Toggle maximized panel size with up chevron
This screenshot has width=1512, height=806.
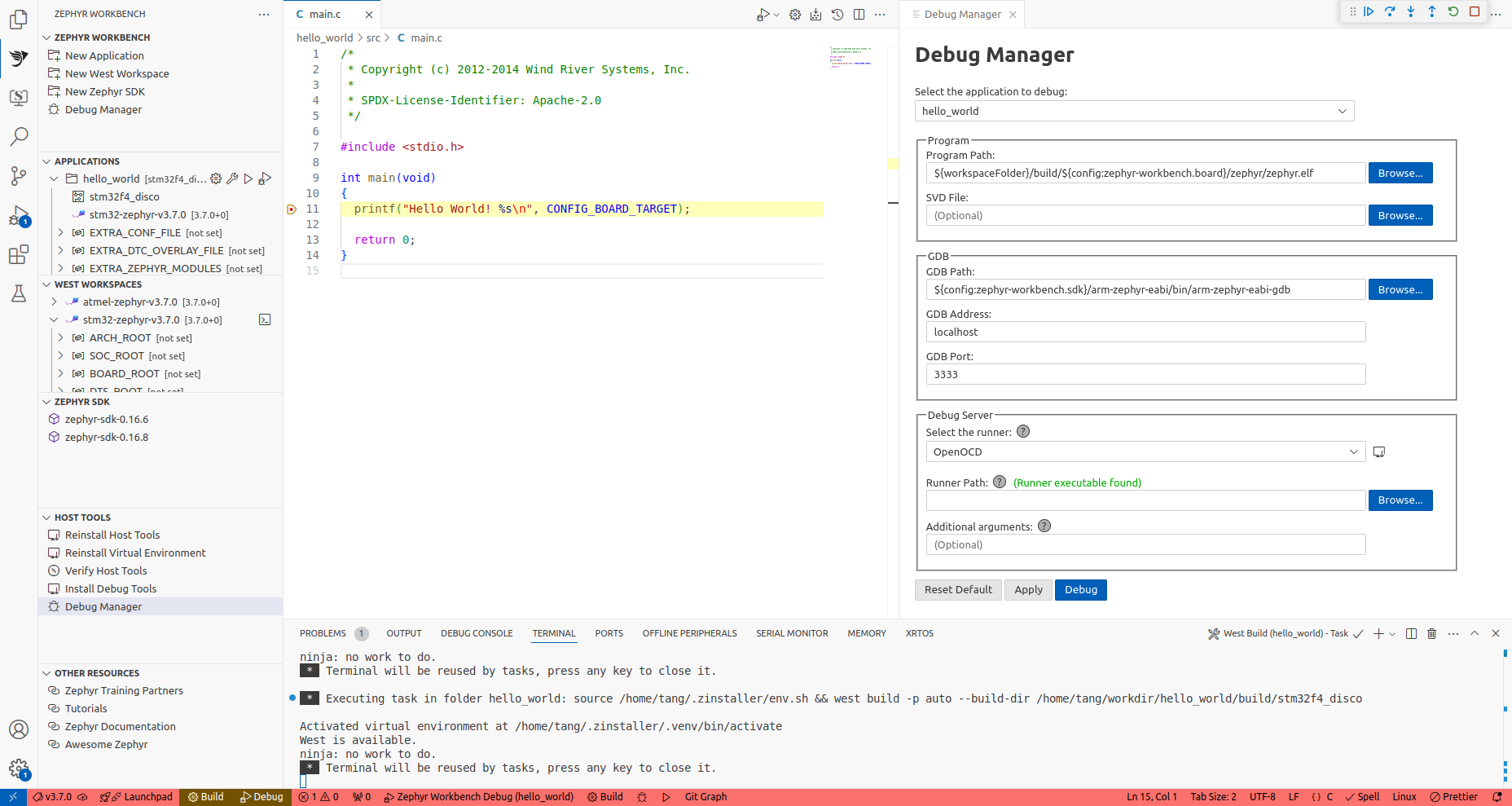(x=1475, y=633)
